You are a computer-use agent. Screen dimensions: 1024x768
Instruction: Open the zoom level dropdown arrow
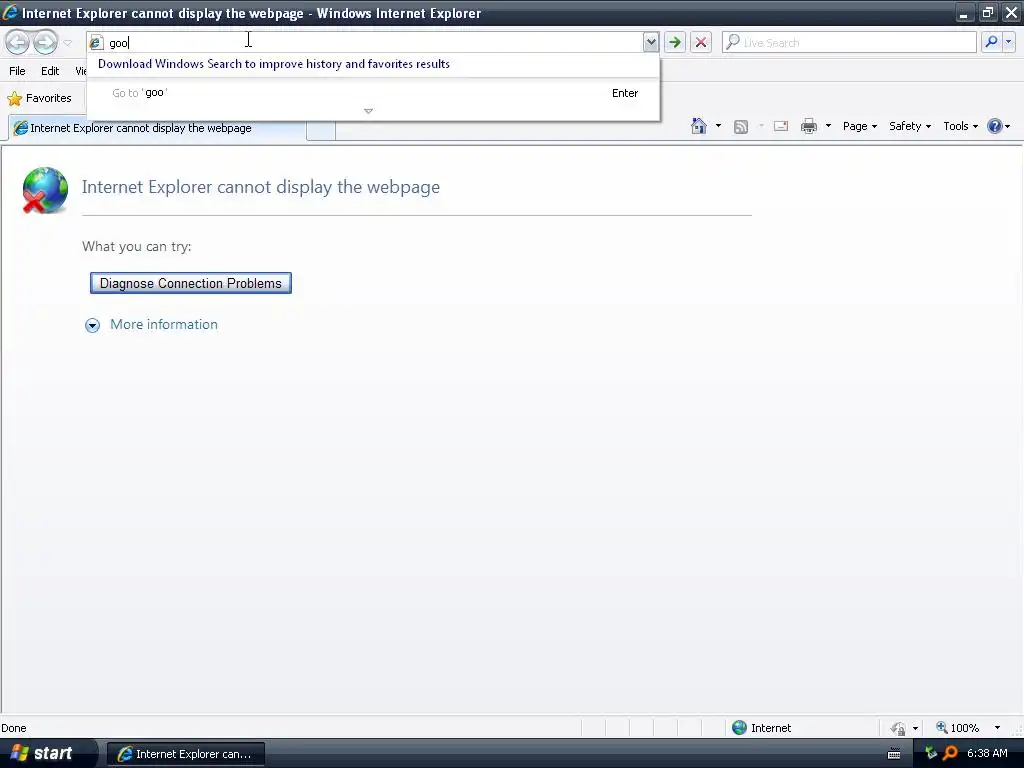coord(997,728)
